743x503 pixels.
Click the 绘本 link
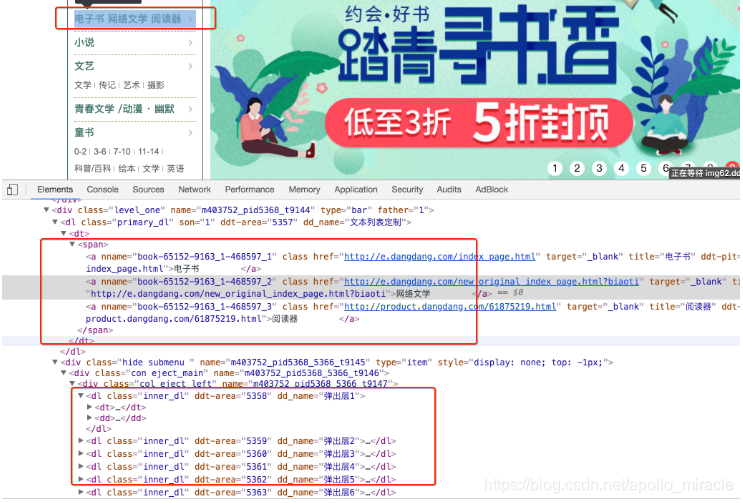(x=127, y=169)
